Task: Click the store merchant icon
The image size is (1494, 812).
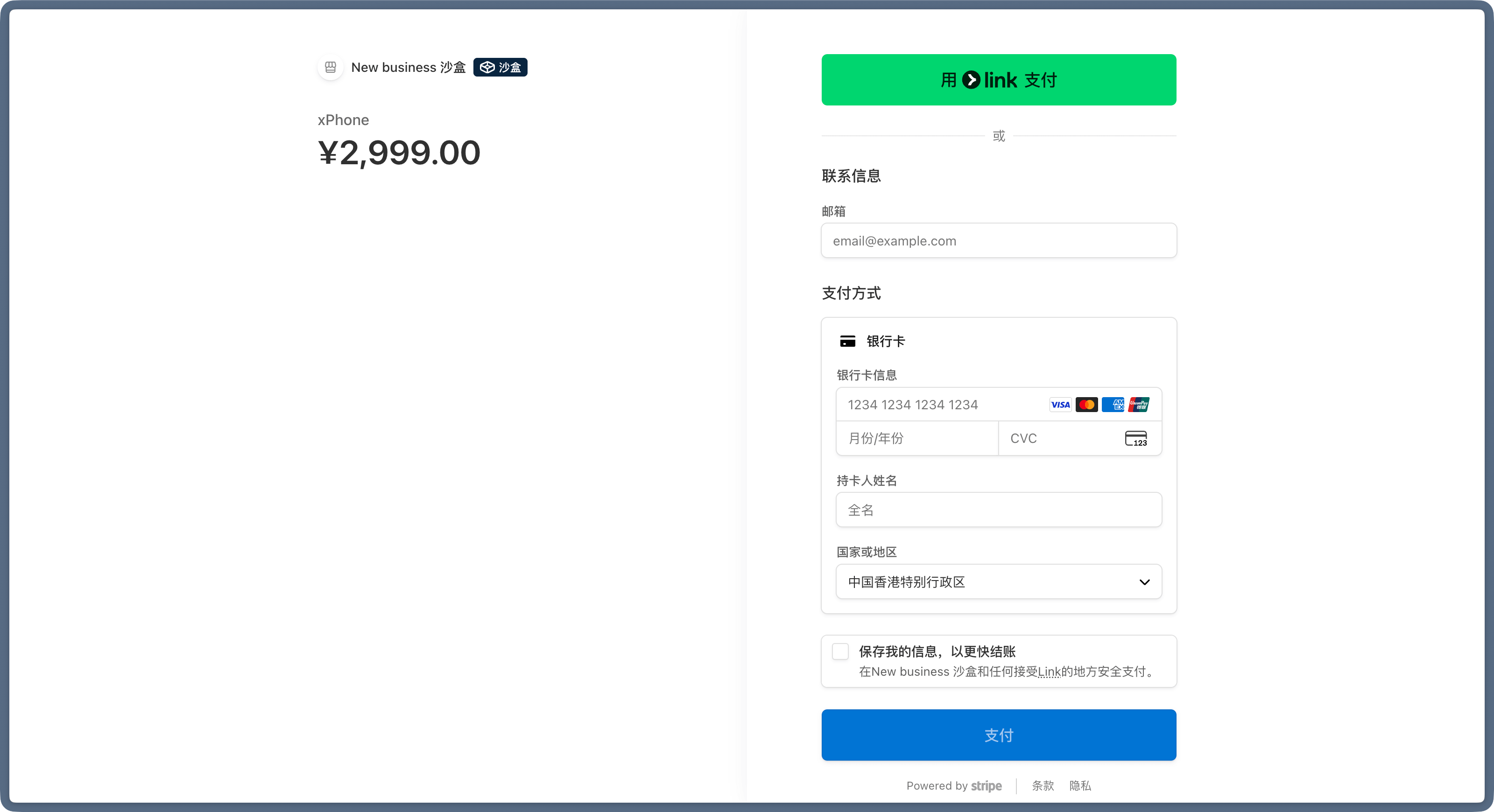Action: coord(330,67)
